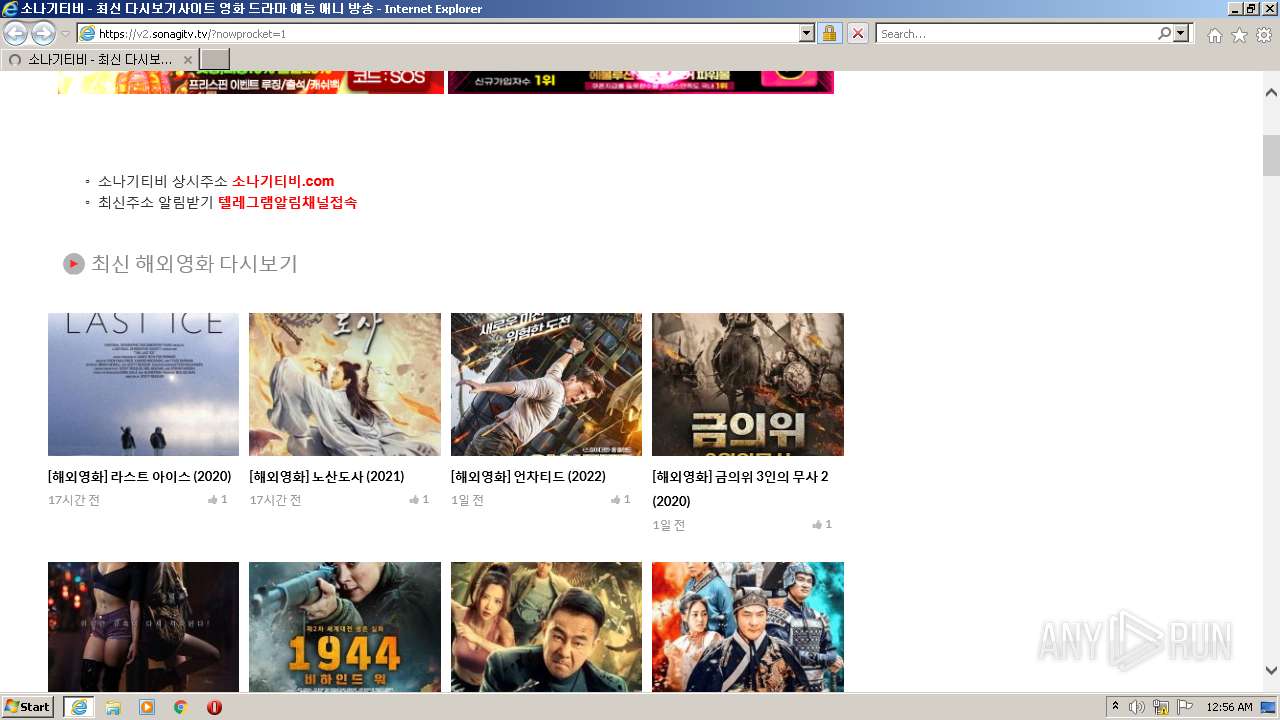
Task: Open the Windows Start menu
Action: coord(28,707)
